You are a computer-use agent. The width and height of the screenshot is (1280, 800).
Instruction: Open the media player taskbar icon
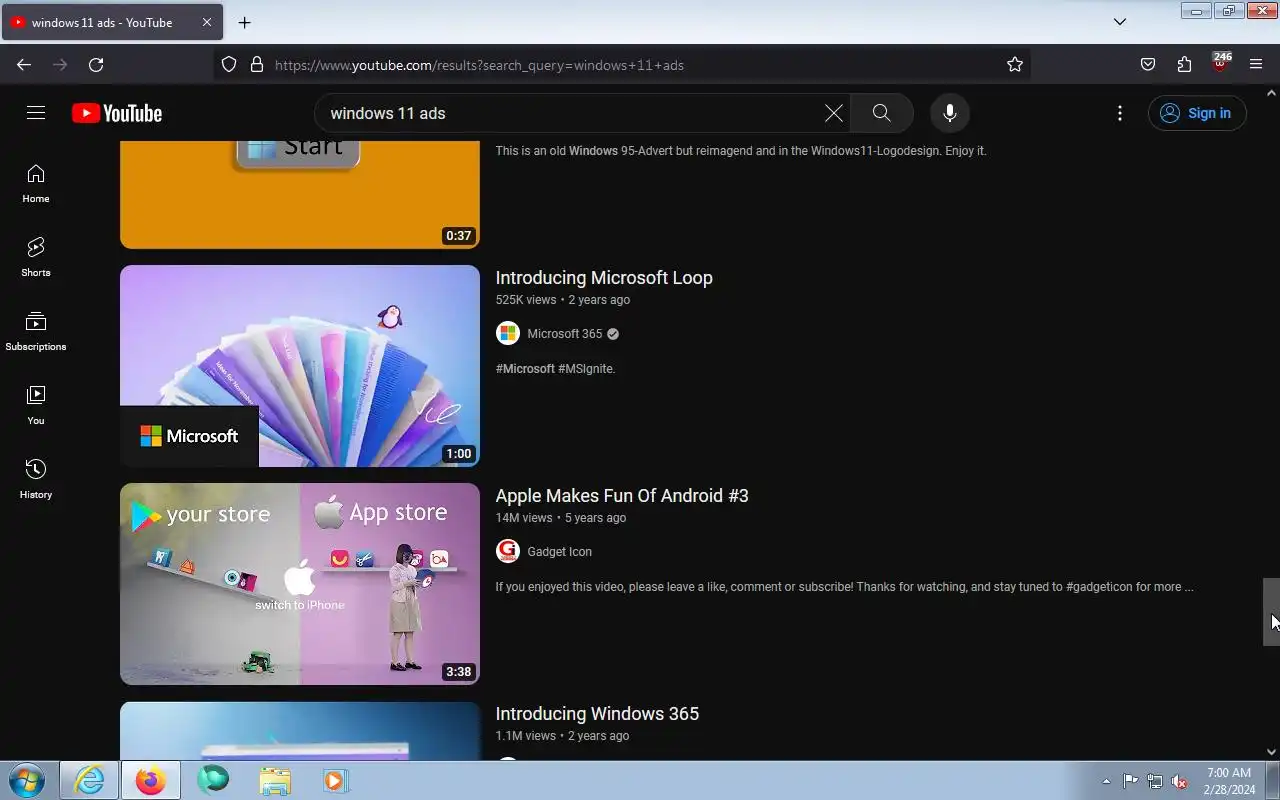(335, 780)
